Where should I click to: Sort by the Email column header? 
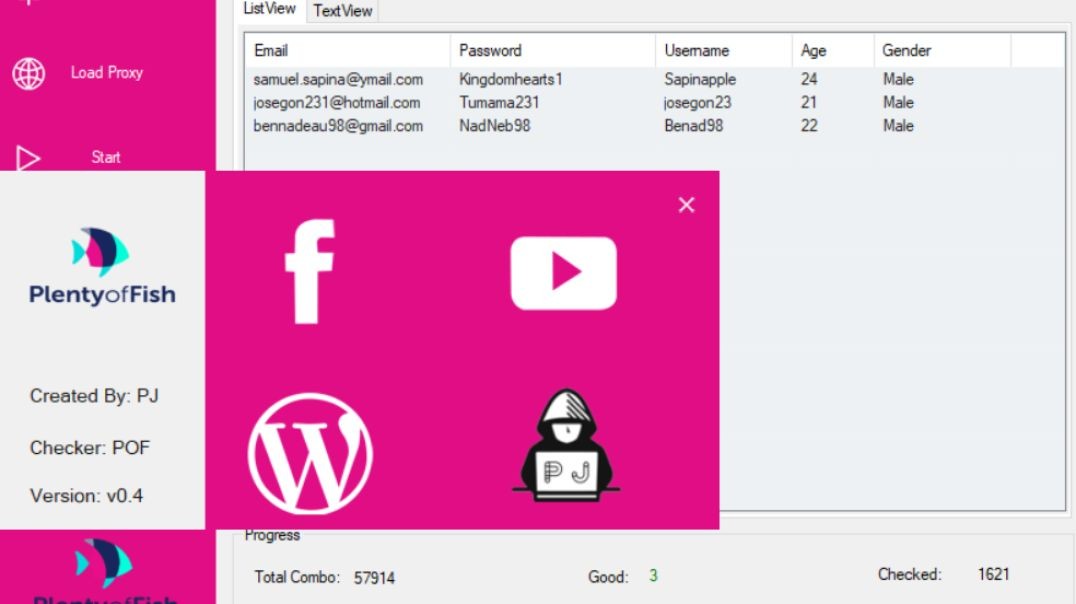coord(347,50)
